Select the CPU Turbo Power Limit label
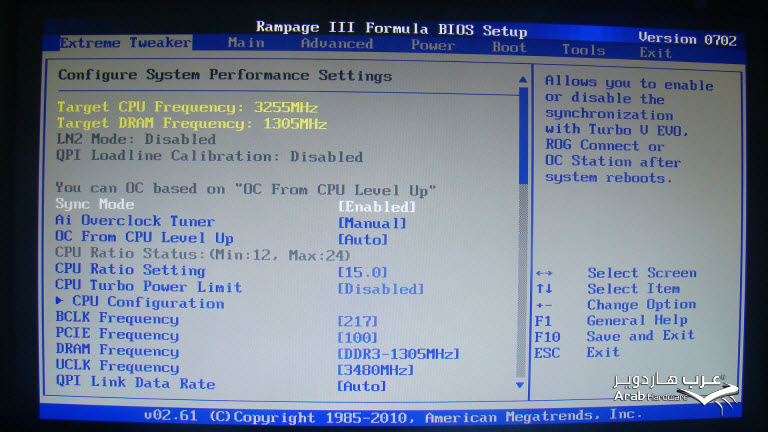Screen dimensions: 768x432 point(149,286)
